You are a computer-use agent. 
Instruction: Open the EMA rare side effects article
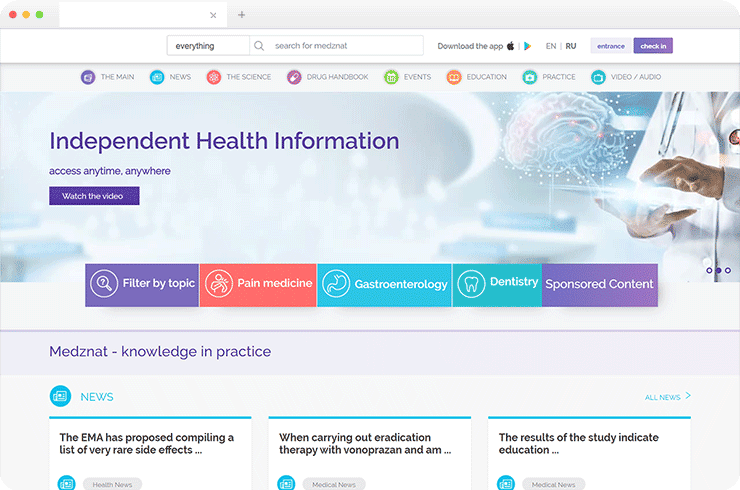click(147, 444)
